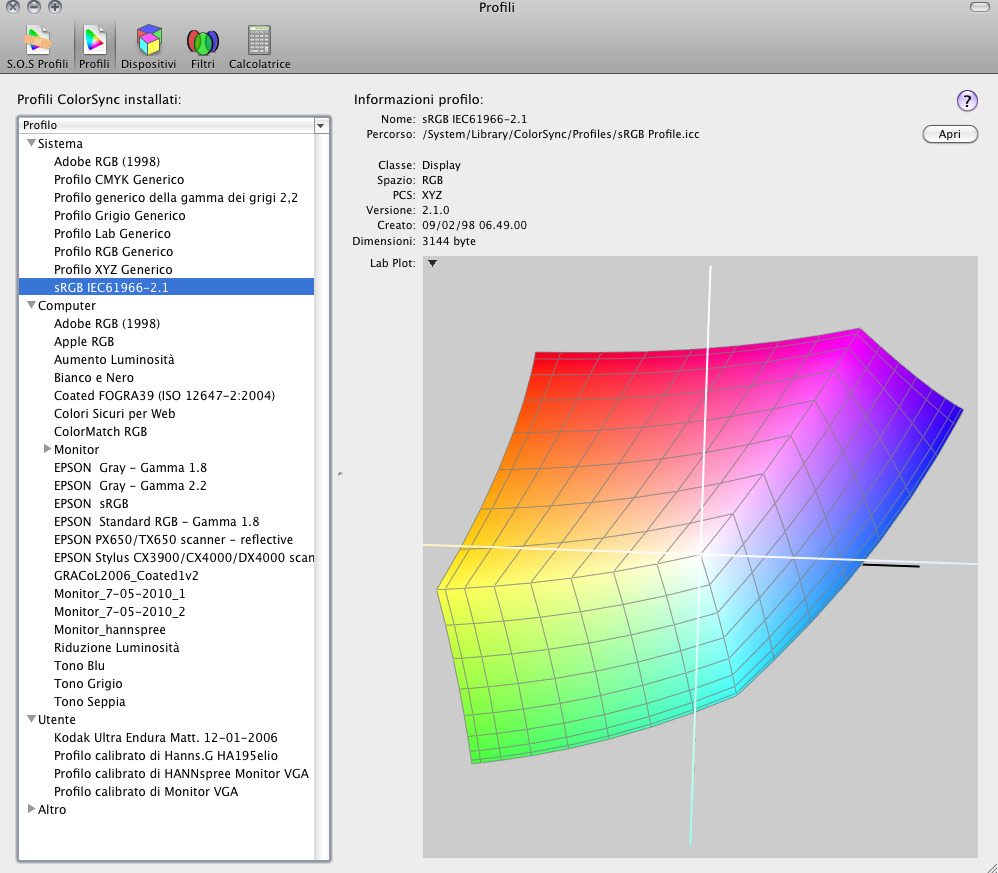Select Adobe RGB (1998) under Sistema
This screenshot has height=873, width=998.
(107, 162)
